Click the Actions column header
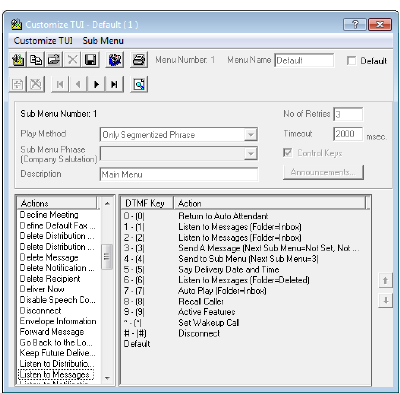This screenshot has width=400, height=393. click(x=58, y=203)
